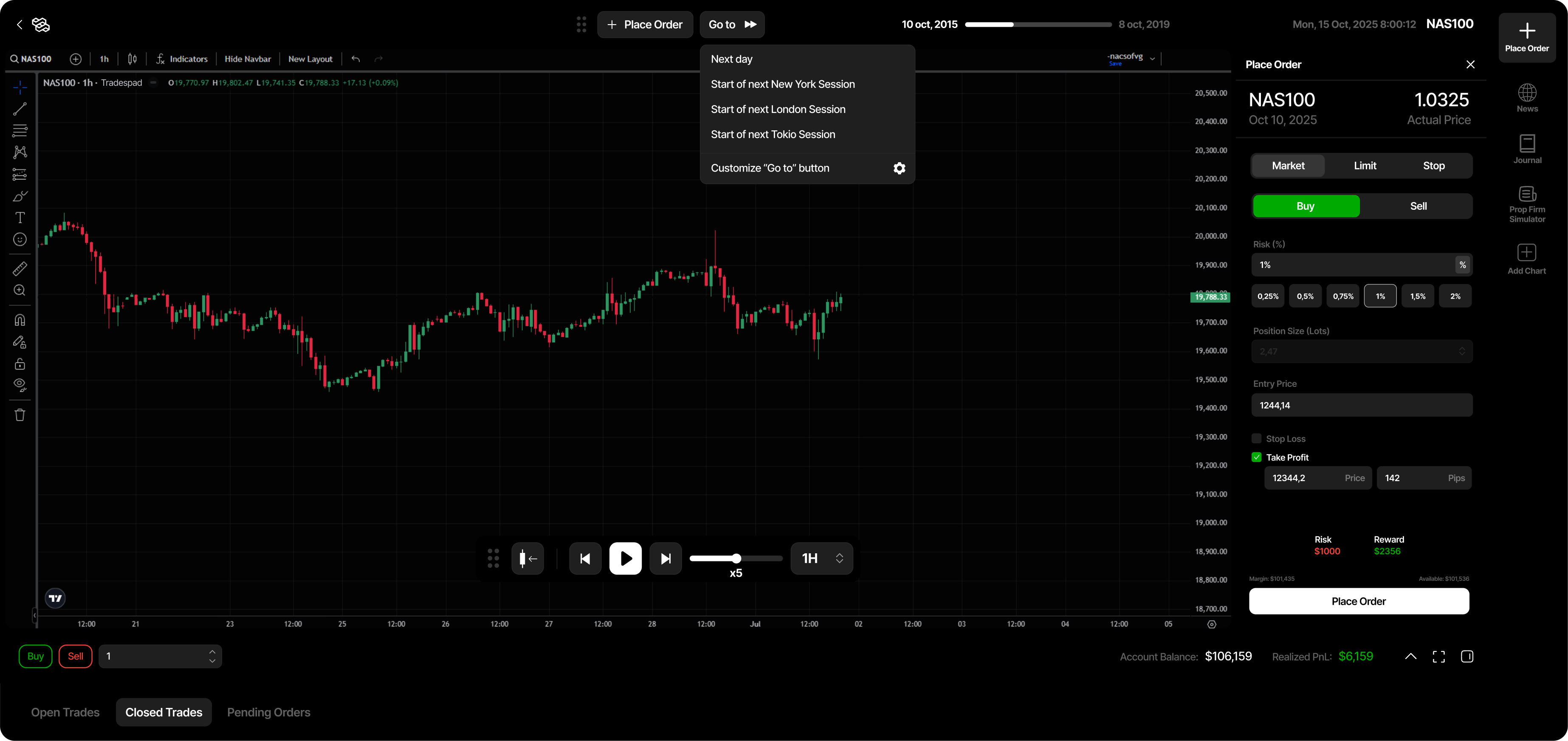Image resolution: width=1568 pixels, height=741 pixels.
Task: Select the trend line drawing tool
Action: point(20,109)
